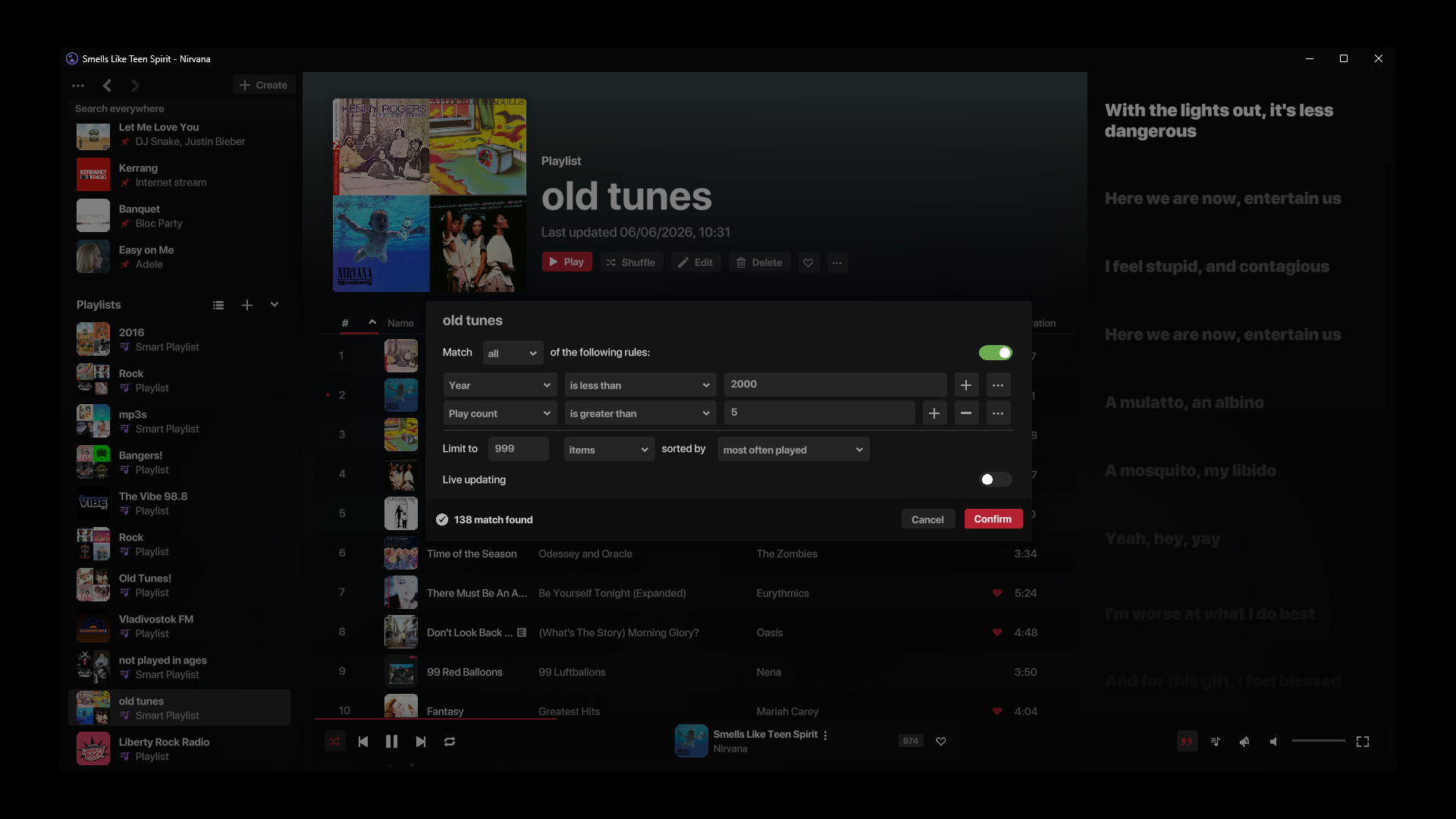Favorite the playlist with heart icon
The height and width of the screenshot is (819, 1456).
pyautogui.click(x=808, y=262)
